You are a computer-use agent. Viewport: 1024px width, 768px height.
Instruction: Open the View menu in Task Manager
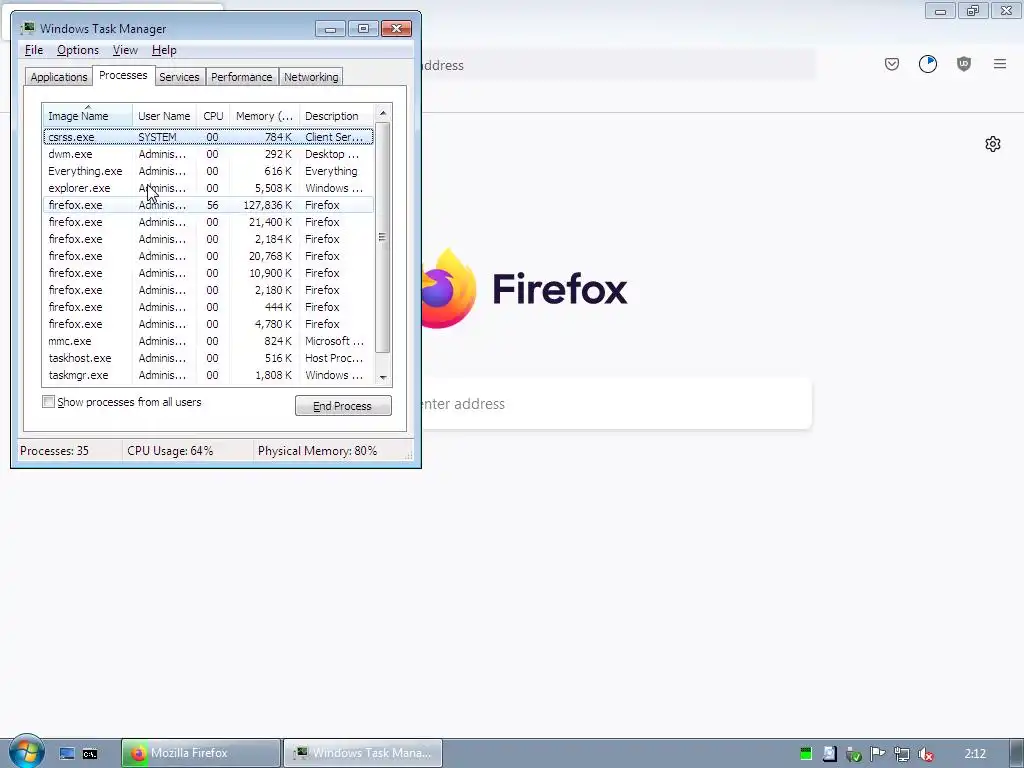[x=125, y=50]
